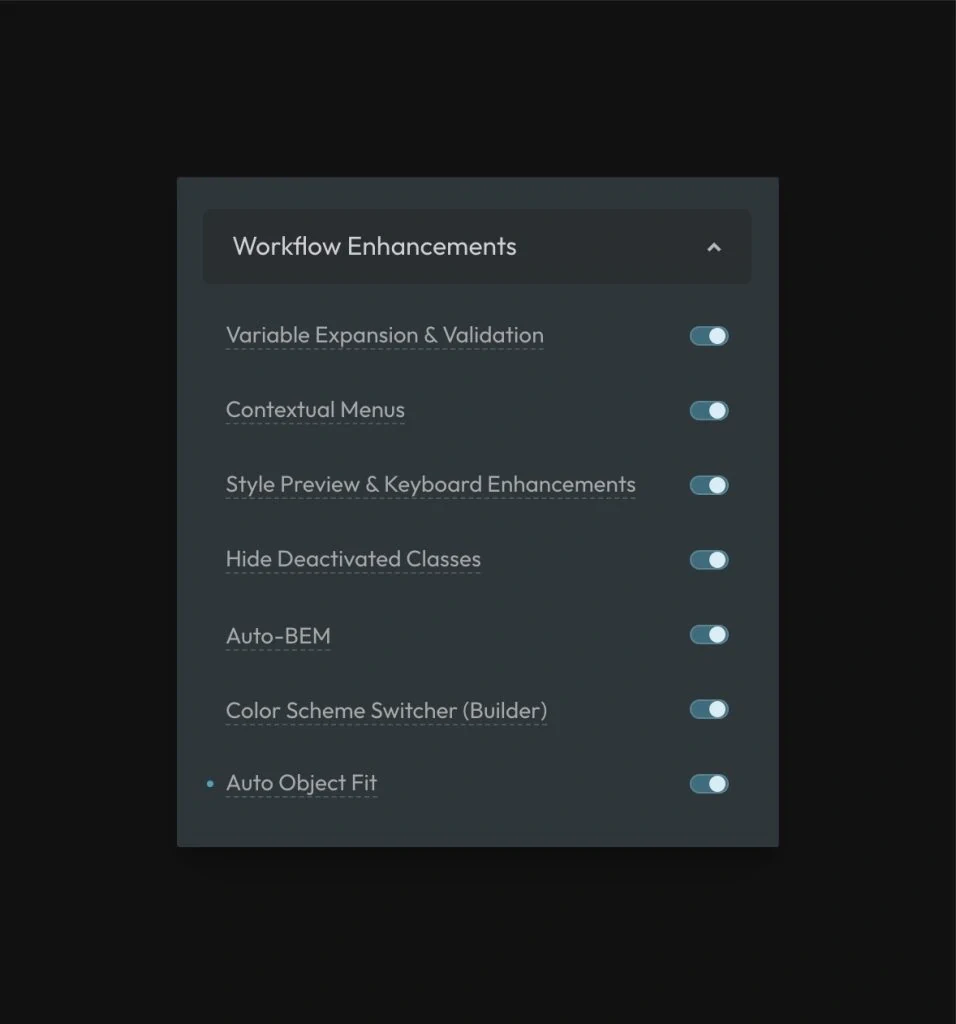The width and height of the screenshot is (956, 1024).
Task: Turn off Contextual Menus
Action: click(708, 410)
